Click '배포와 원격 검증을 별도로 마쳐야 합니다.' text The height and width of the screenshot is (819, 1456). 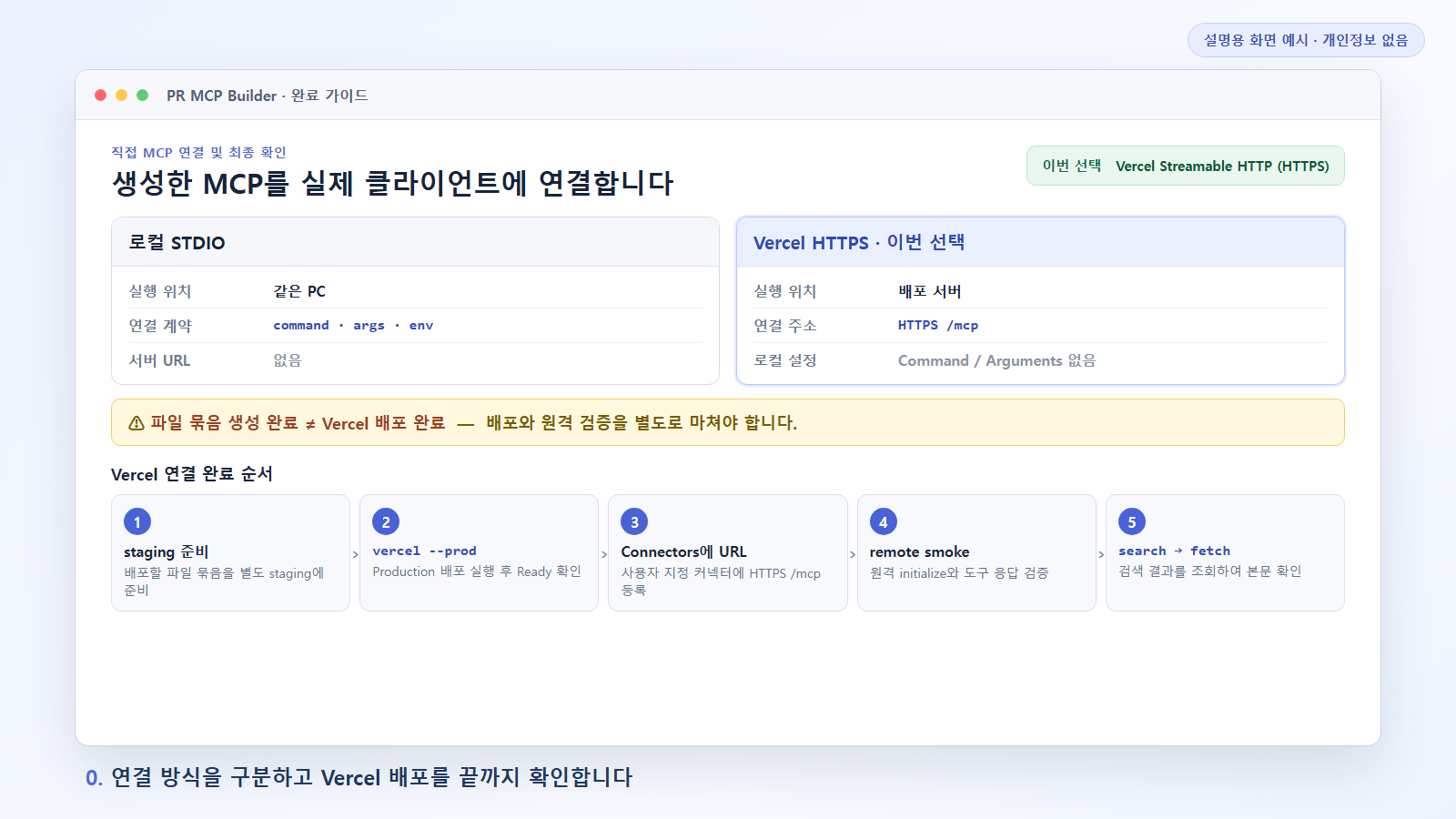tap(642, 423)
